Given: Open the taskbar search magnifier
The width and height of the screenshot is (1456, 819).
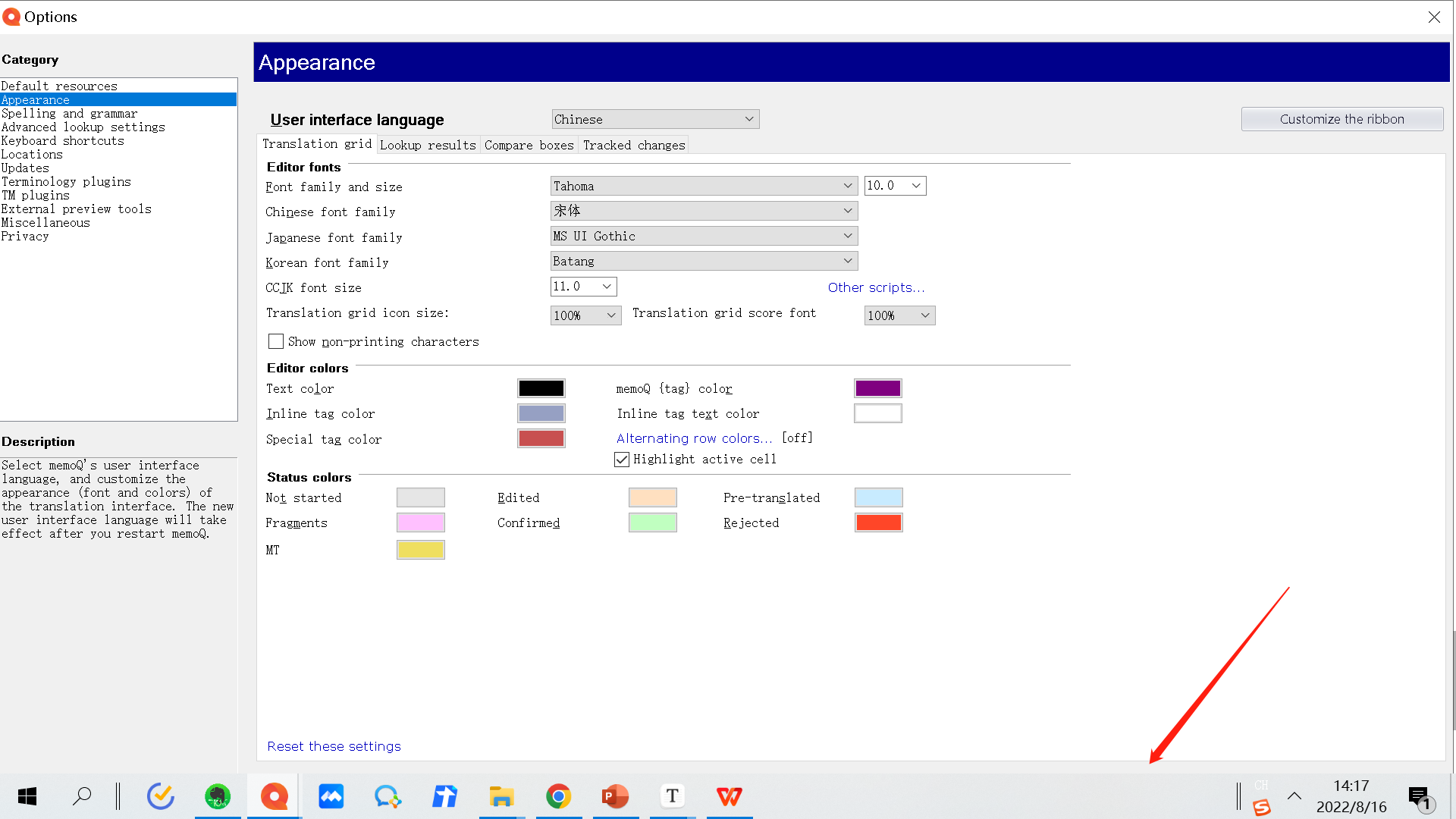Looking at the screenshot, I should pyautogui.click(x=82, y=796).
